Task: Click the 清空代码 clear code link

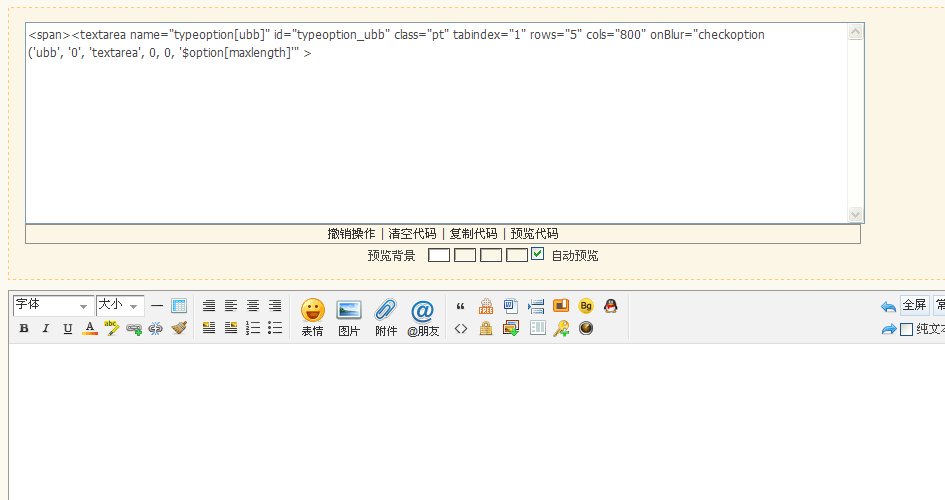Action: 412,234
